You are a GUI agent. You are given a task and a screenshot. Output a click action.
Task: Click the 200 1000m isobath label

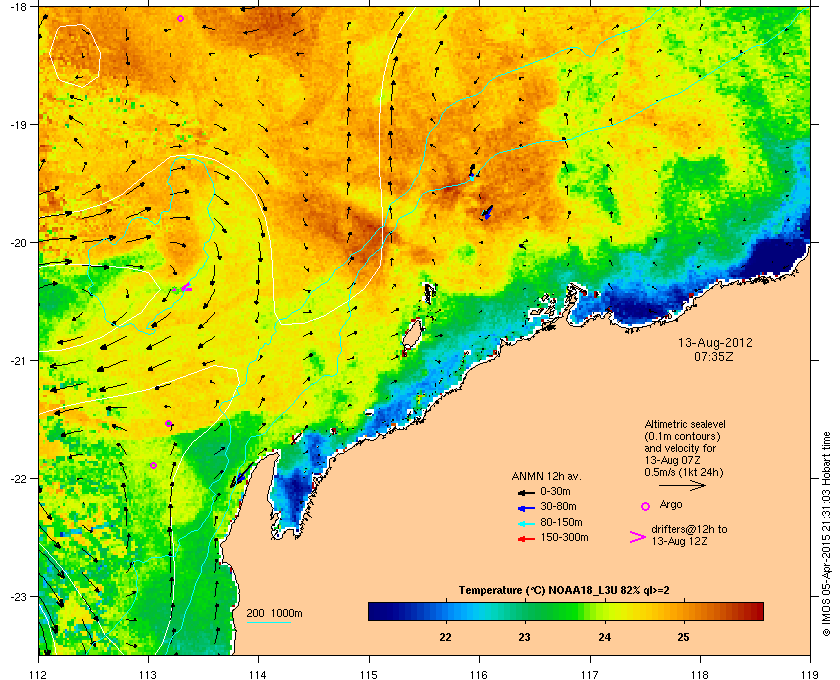[274, 614]
